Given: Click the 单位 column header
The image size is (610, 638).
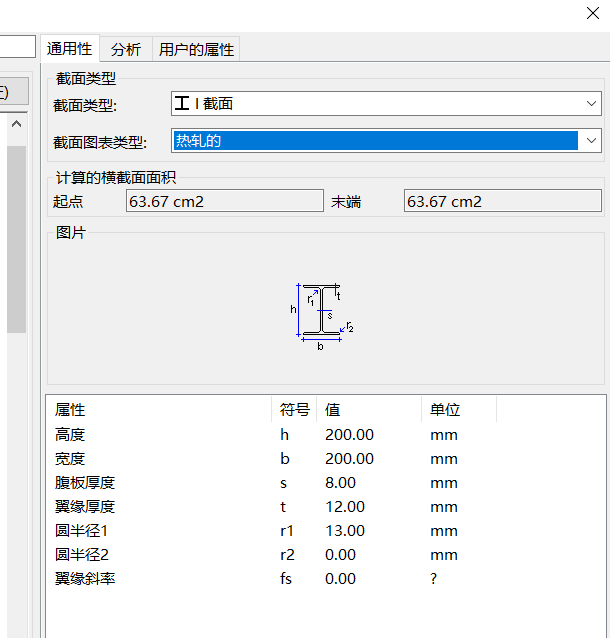Looking at the screenshot, I should [x=459, y=409].
